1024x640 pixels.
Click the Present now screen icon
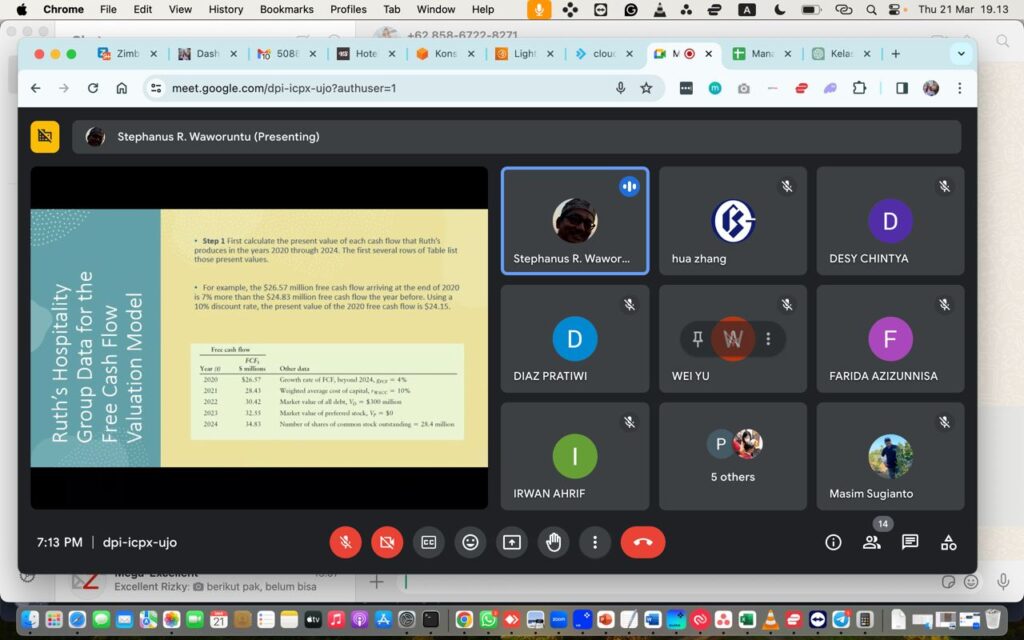[x=512, y=542]
